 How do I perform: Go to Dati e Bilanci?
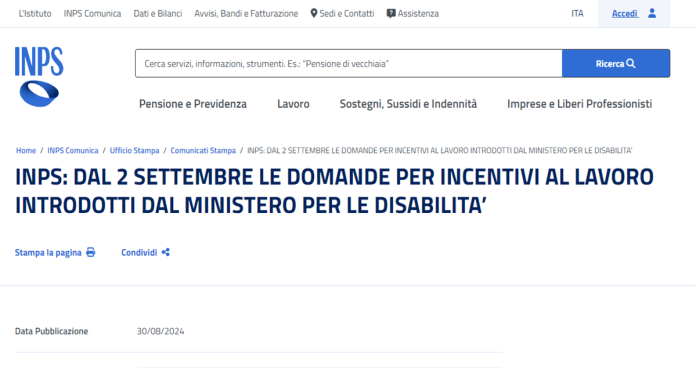pyautogui.click(x=158, y=14)
